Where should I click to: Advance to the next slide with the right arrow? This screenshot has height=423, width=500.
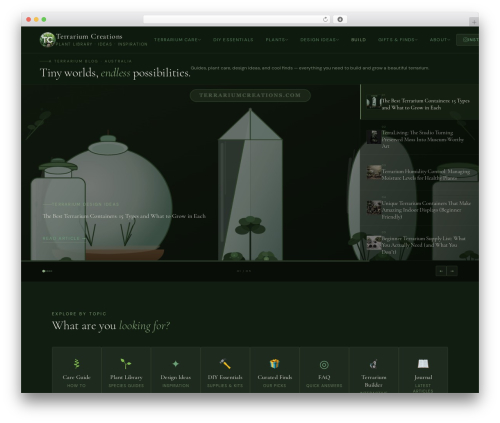452,271
